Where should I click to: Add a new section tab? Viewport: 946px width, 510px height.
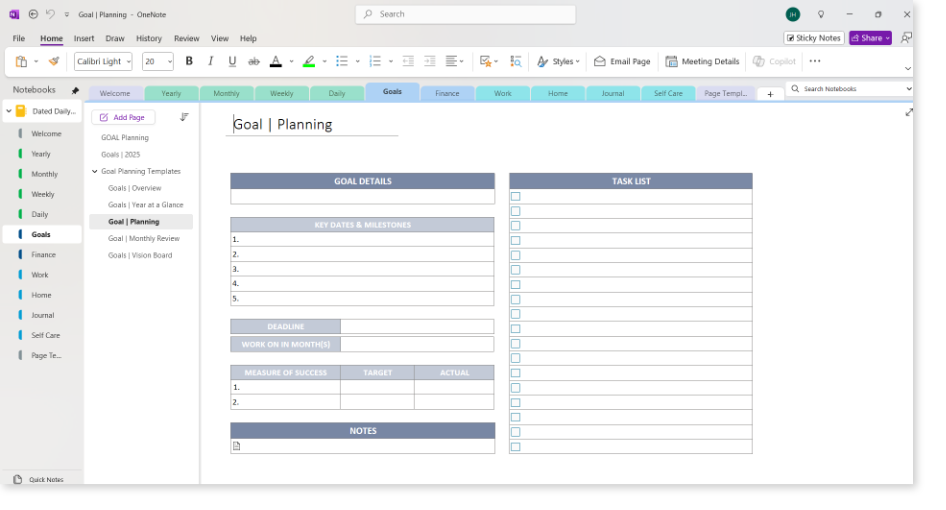coord(770,94)
